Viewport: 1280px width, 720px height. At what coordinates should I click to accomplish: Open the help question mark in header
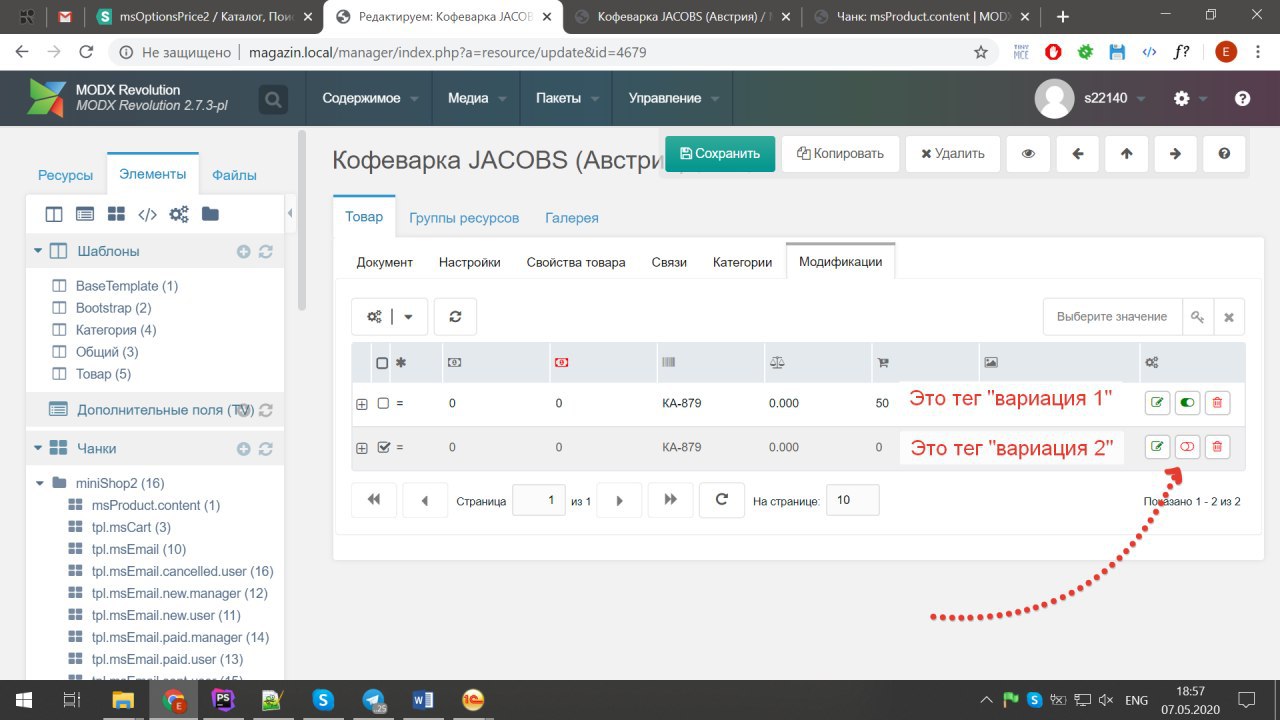pyautogui.click(x=1243, y=98)
